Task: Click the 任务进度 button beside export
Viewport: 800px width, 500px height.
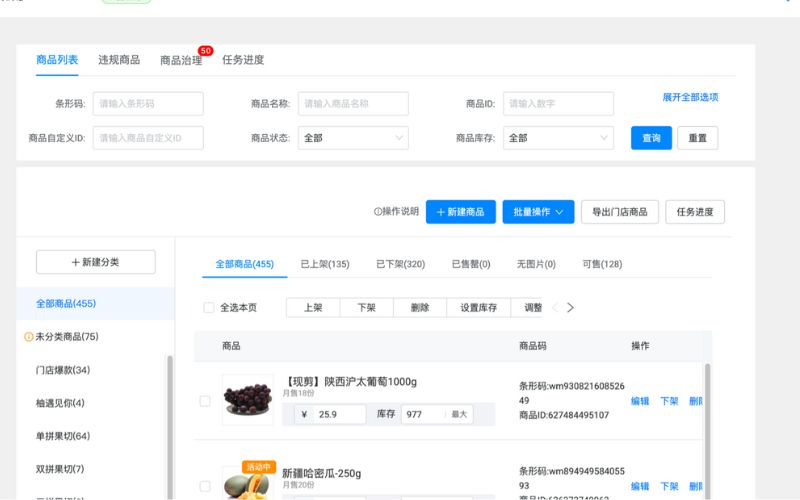Action: (695, 212)
